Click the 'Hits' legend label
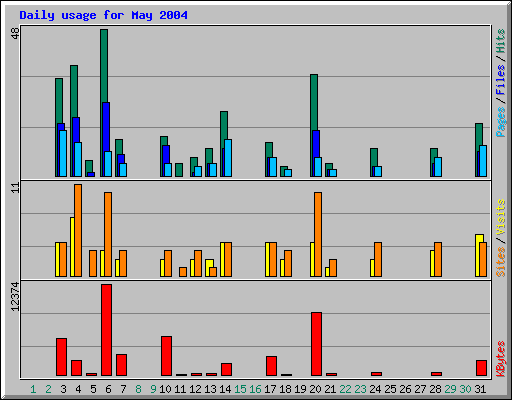512x400 pixels. click(x=500, y=41)
